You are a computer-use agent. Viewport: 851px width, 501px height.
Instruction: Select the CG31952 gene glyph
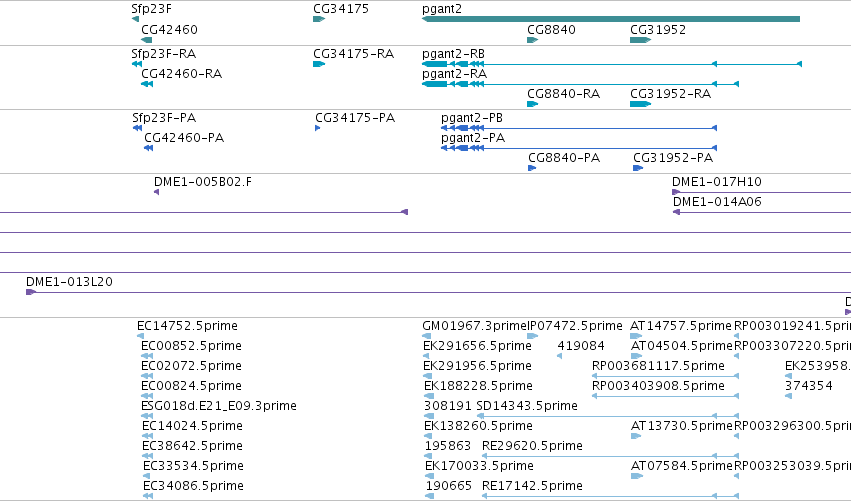point(640,40)
